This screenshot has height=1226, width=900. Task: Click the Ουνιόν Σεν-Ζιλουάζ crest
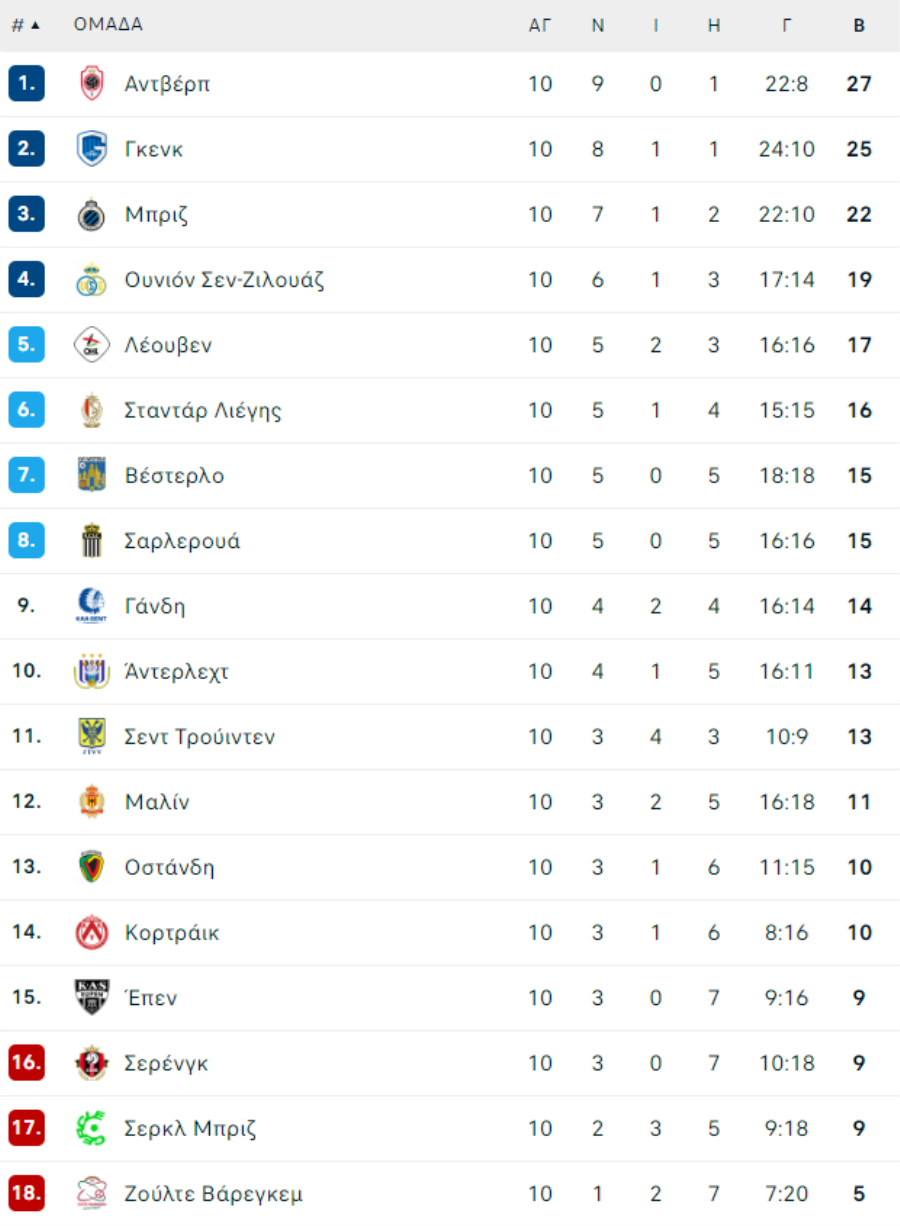tap(92, 280)
